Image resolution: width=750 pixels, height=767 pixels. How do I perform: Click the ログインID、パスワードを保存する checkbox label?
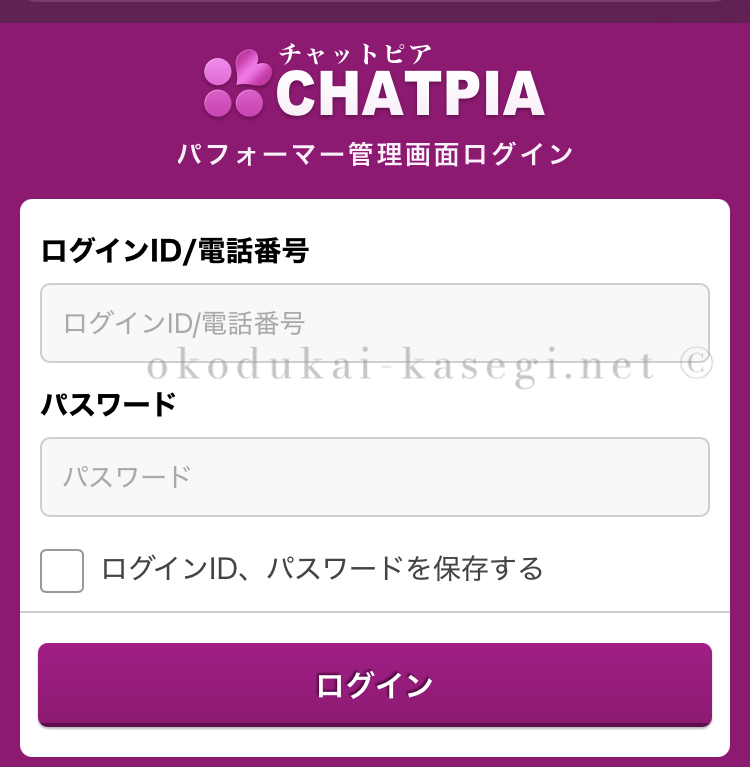coord(322,569)
